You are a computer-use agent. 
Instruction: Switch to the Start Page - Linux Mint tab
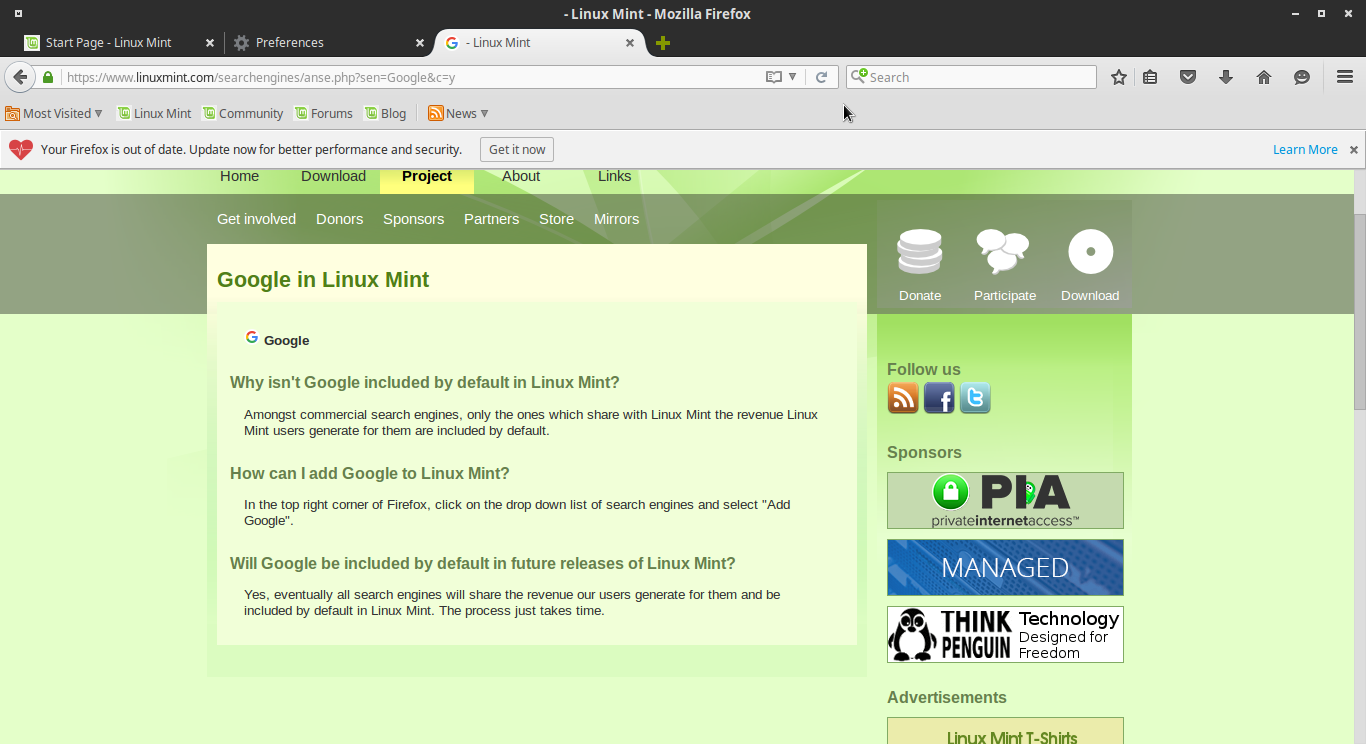click(119, 43)
